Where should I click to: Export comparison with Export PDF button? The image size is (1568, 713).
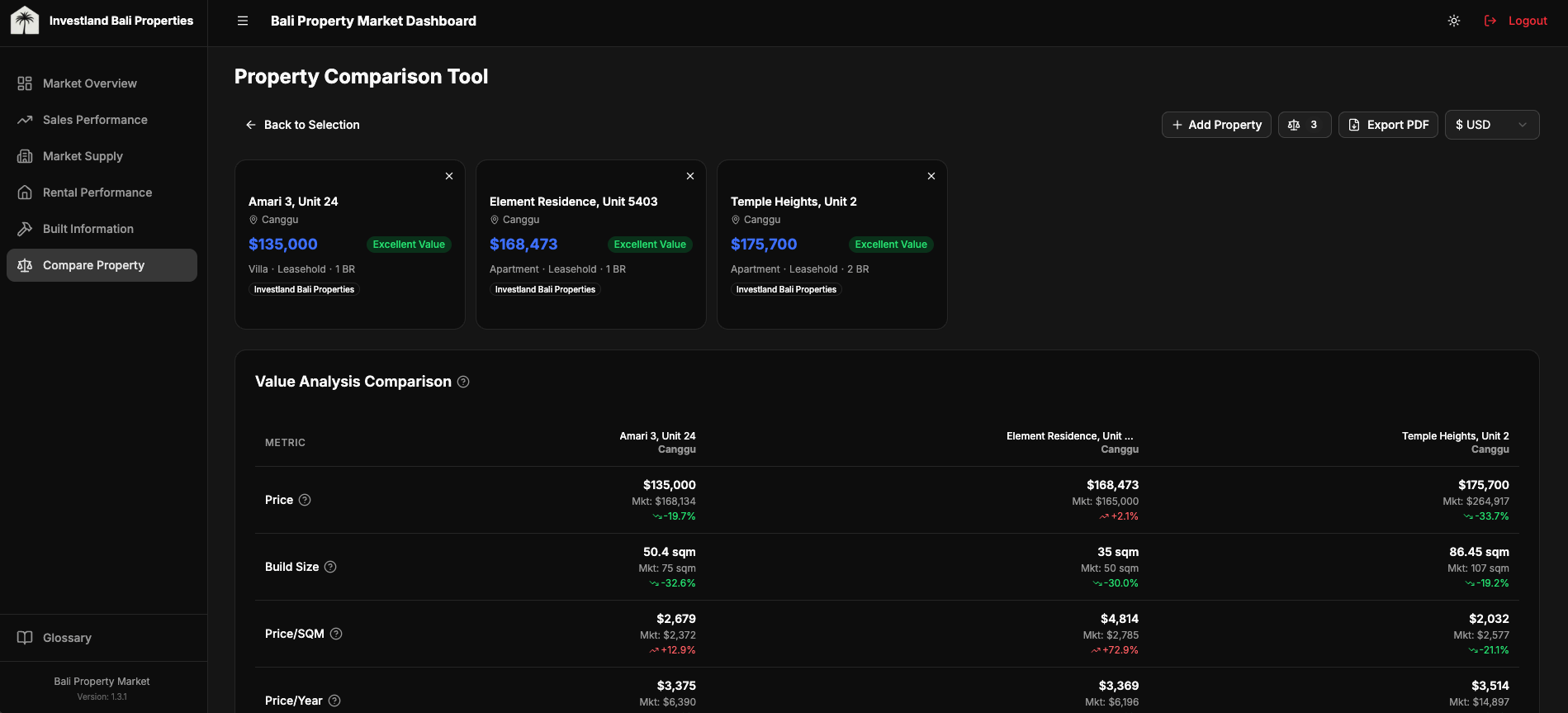coord(1388,125)
